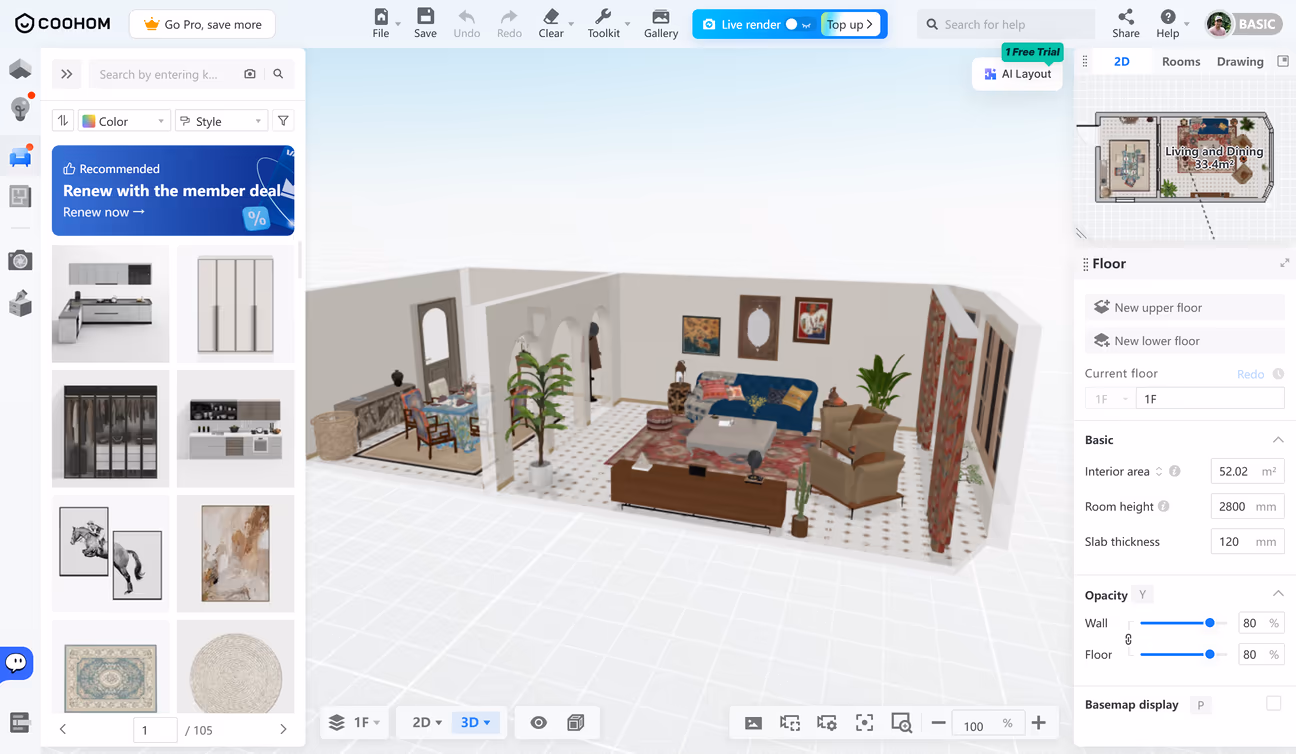Screen dimensions: 1296x754
Task: Click the sort order arrows icon
Action: pyautogui.click(x=63, y=121)
